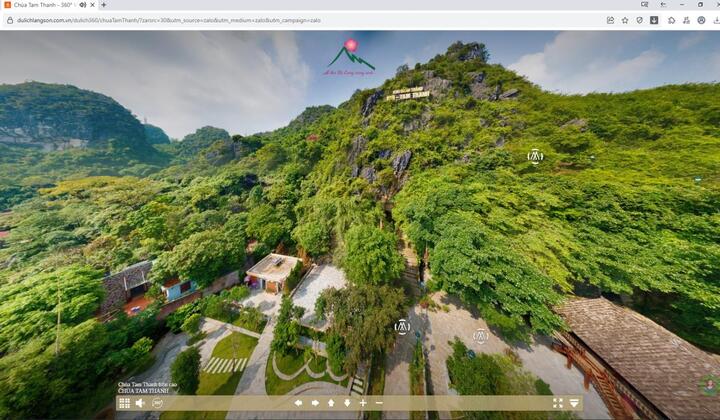Mute the tour sound with the speaker icon
Viewport: 720px width, 420px height.
tap(141, 403)
